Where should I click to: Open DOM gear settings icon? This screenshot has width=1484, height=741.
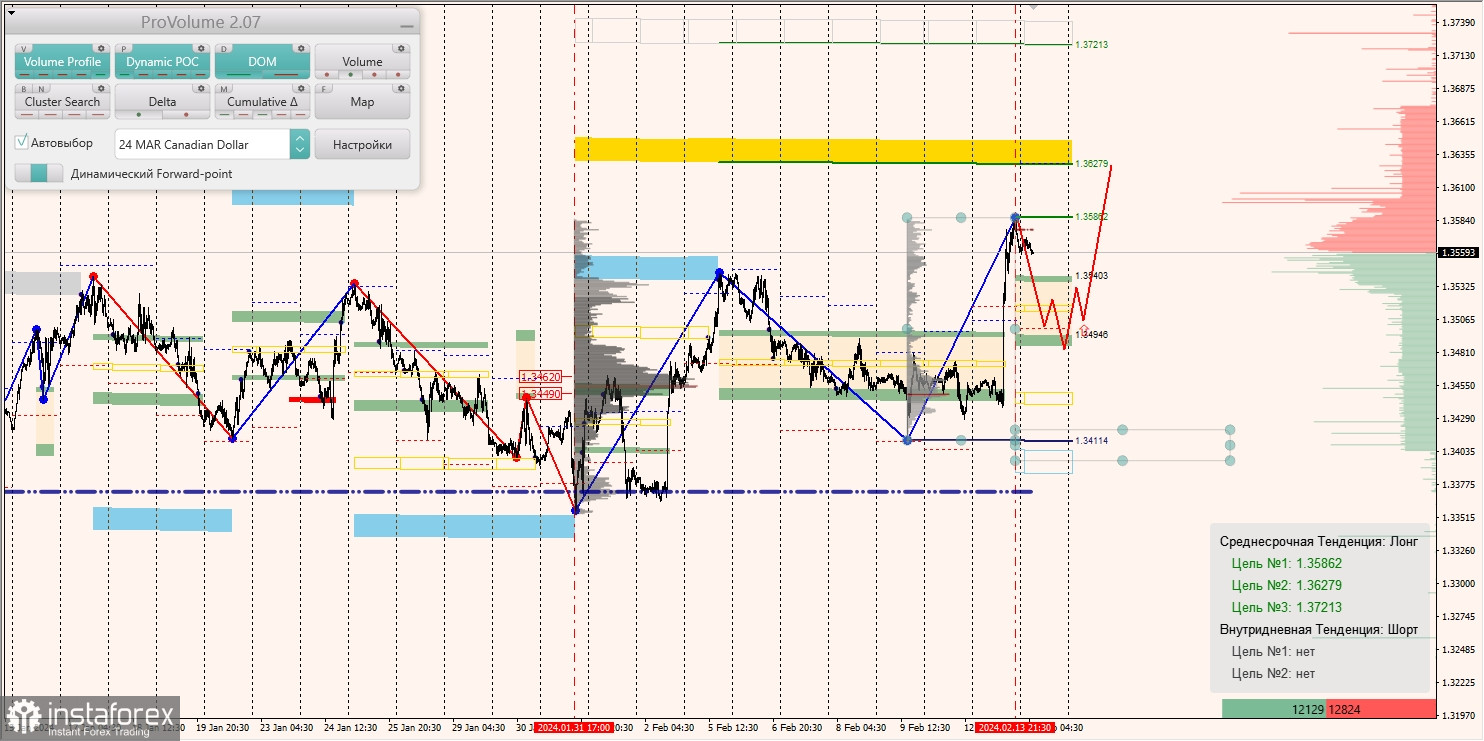[x=300, y=48]
